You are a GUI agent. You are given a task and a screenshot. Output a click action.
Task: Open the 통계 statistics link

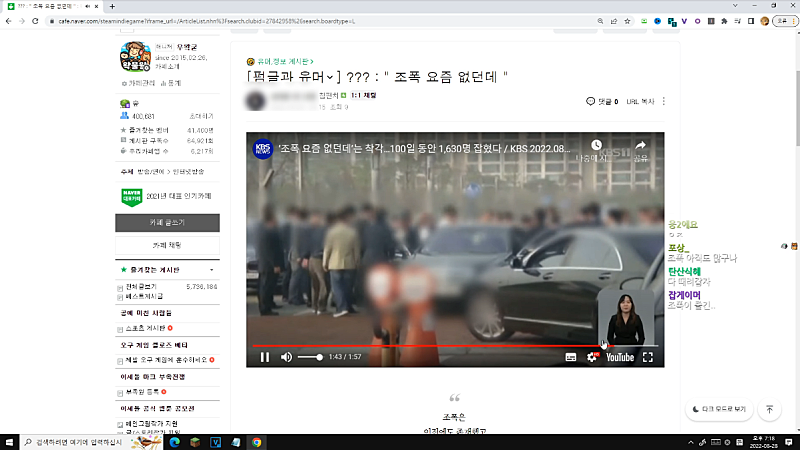coord(171,83)
